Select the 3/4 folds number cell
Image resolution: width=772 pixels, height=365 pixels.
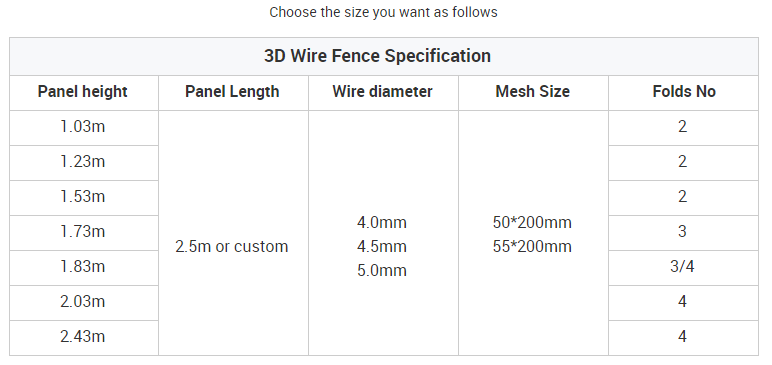pyautogui.click(x=682, y=267)
